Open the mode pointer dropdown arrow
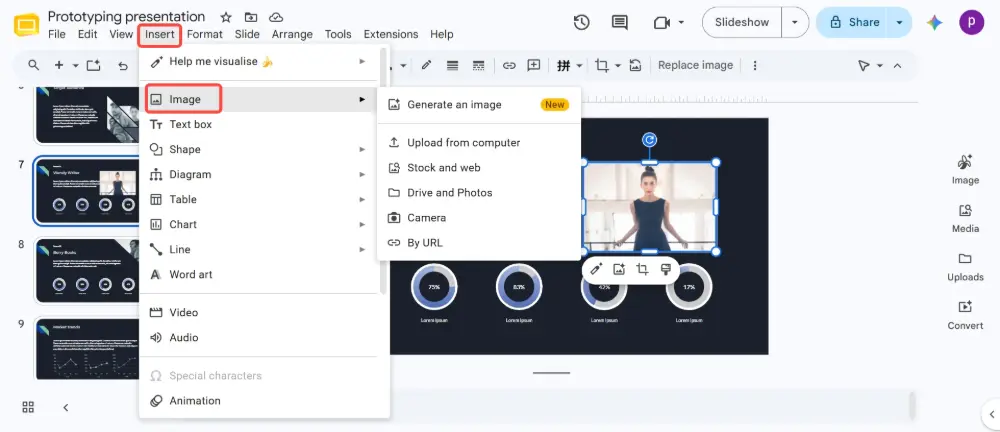The image size is (1000, 432). coord(880,65)
